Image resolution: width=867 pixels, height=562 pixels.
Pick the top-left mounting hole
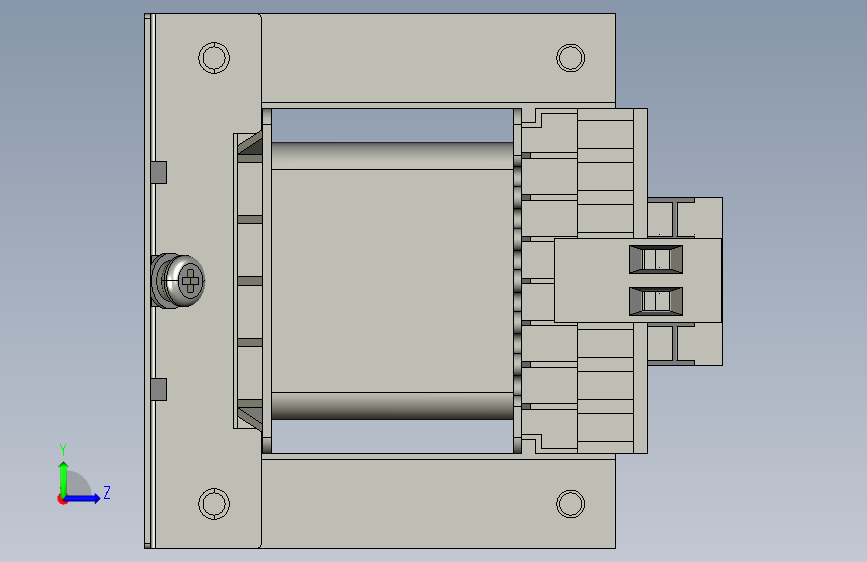(x=214, y=58)
